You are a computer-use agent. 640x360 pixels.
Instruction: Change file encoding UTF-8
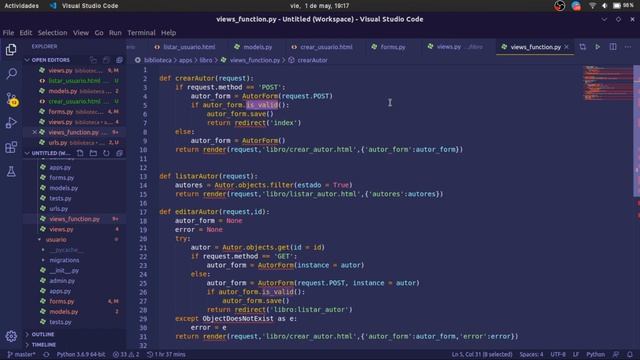tap(558, 354)
